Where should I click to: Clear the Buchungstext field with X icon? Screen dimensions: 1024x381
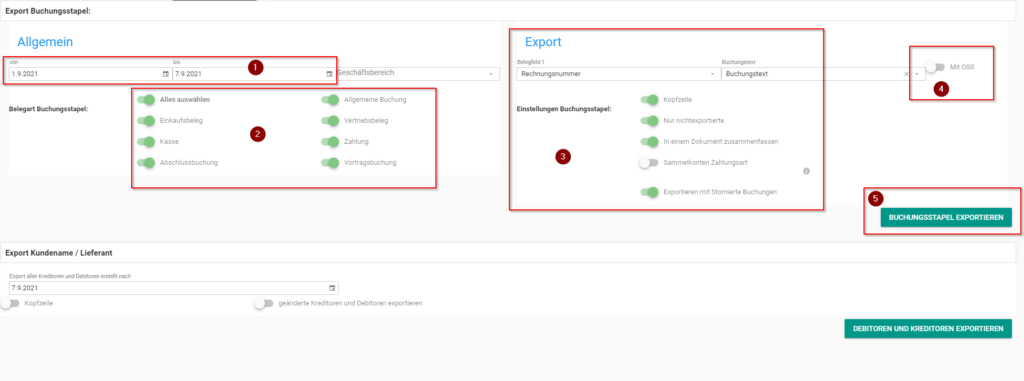click(x=906, y=75)
